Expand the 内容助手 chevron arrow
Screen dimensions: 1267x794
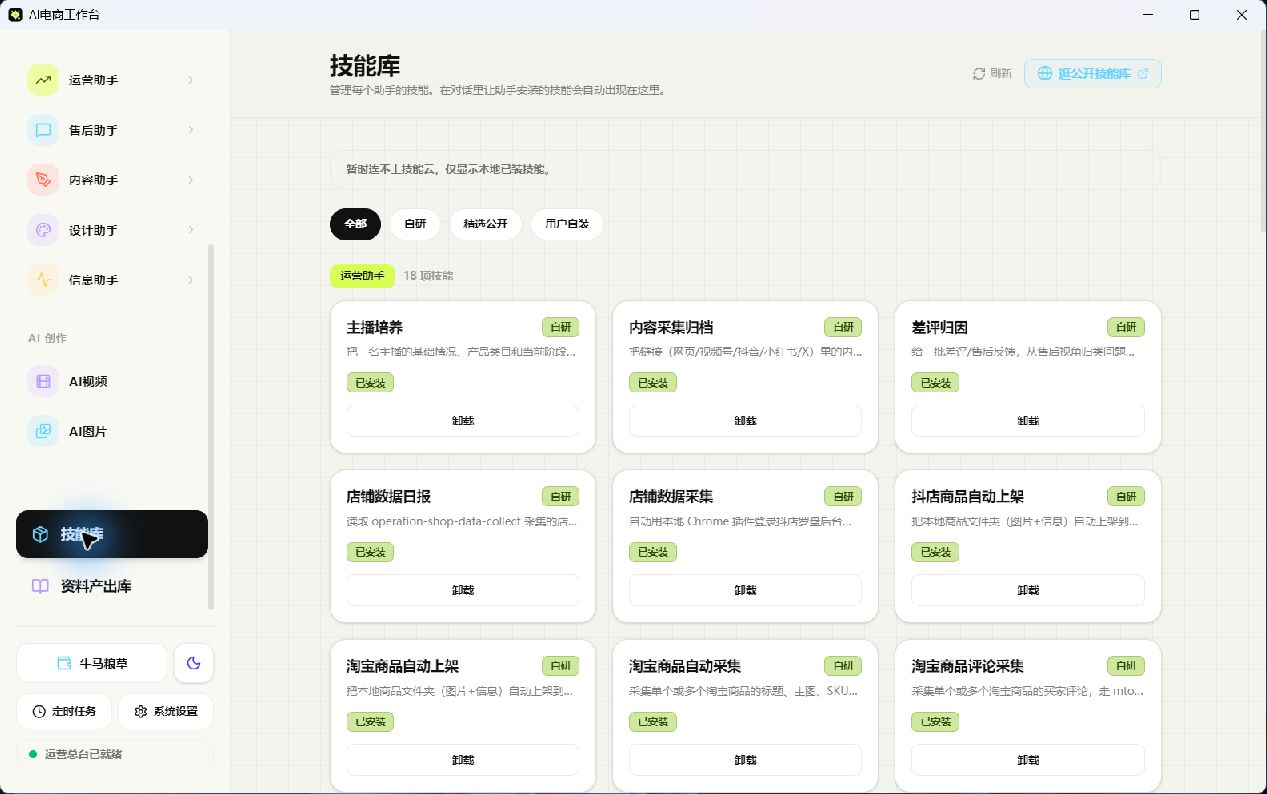pyautogui.click(x=191, y=180)
